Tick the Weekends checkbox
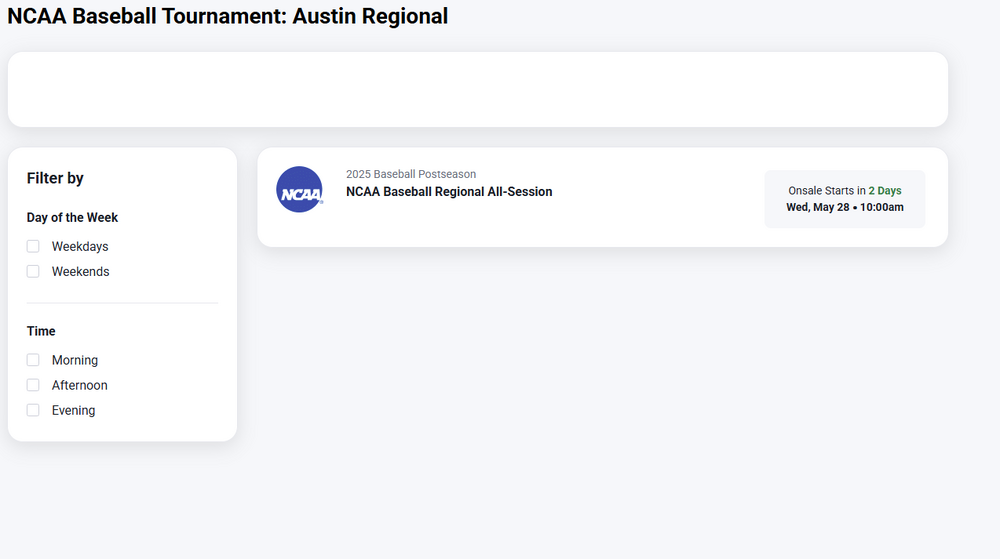Viewport: 1000px width, 559px height. click(33, 271)
